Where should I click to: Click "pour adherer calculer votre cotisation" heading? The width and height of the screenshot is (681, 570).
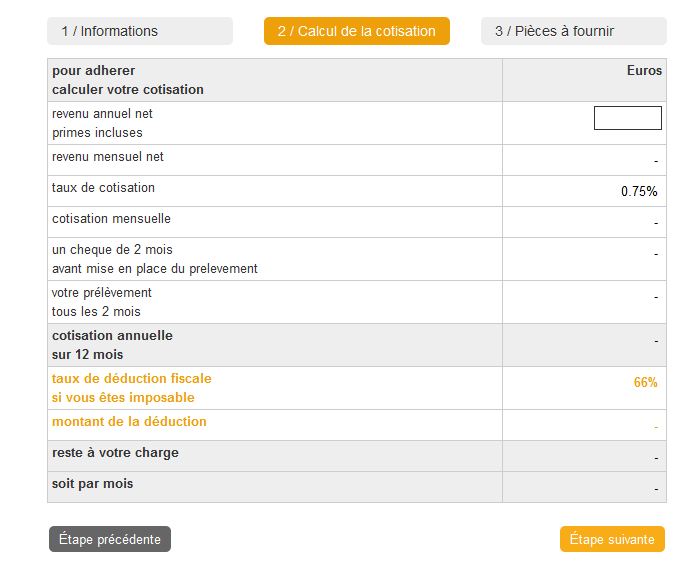point(128,80)
